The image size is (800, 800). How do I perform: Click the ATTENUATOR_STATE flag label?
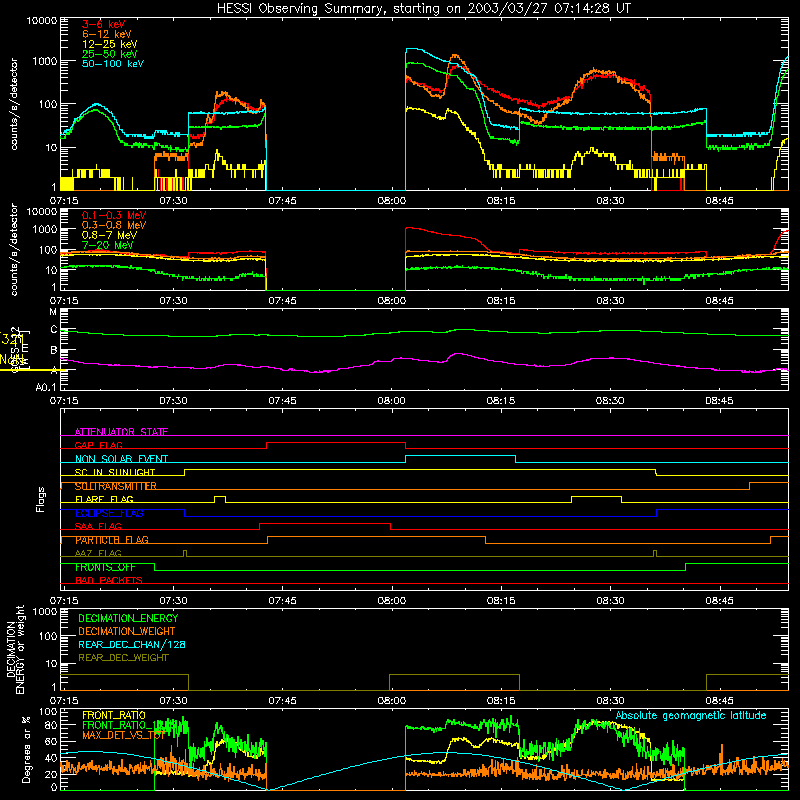[x=121, y=432]
